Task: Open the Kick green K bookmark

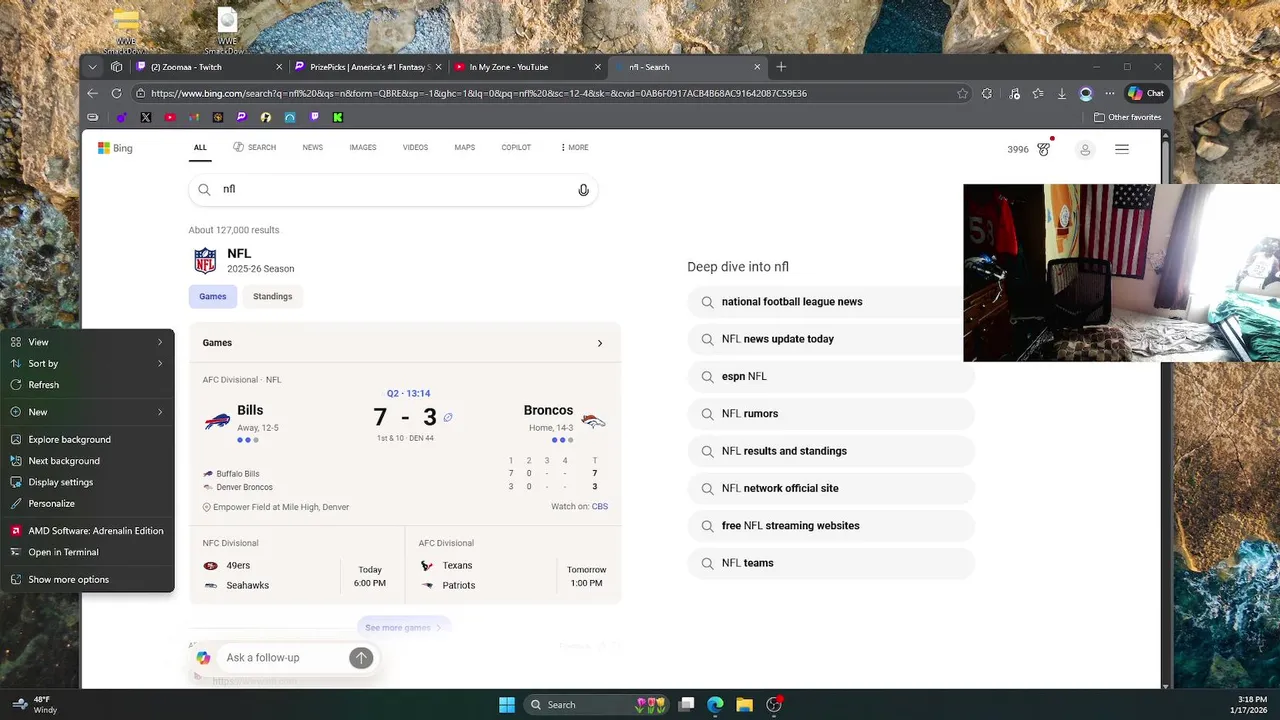Action: (x=338, y=117)
